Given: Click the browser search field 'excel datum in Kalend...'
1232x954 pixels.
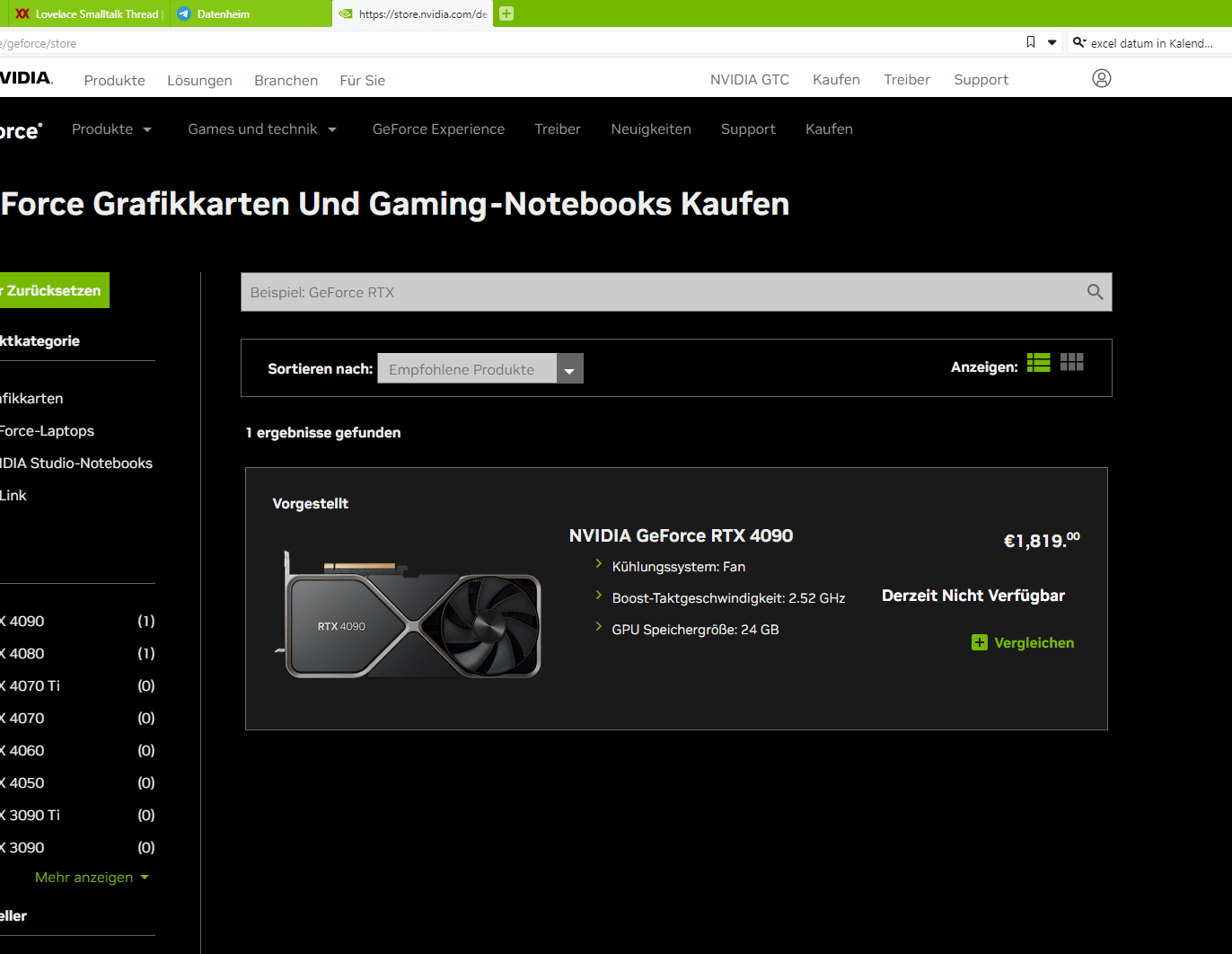Looking at the screenshot, I should pos(1152,43).
